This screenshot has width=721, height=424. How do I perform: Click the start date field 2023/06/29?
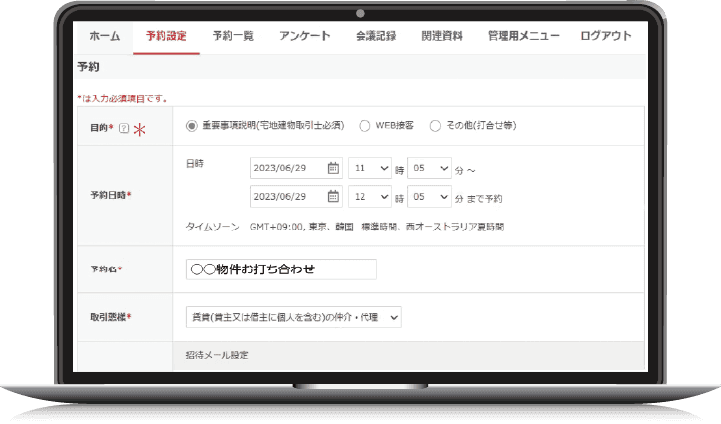click(x=286, y=168)
